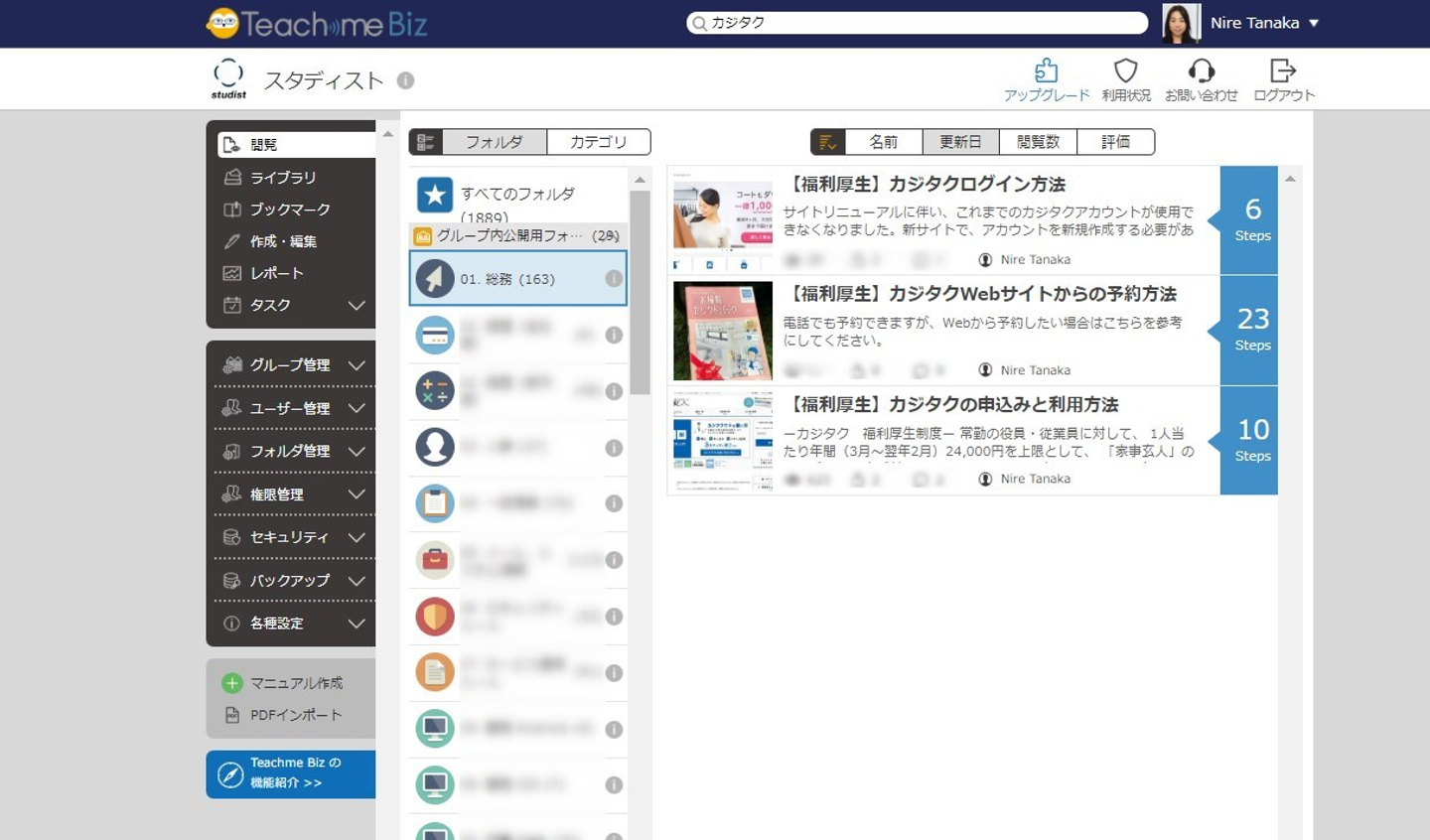The image size is (1430, 840).
Task: Expand the グループ管理 section
Action: tap(357, 365)
